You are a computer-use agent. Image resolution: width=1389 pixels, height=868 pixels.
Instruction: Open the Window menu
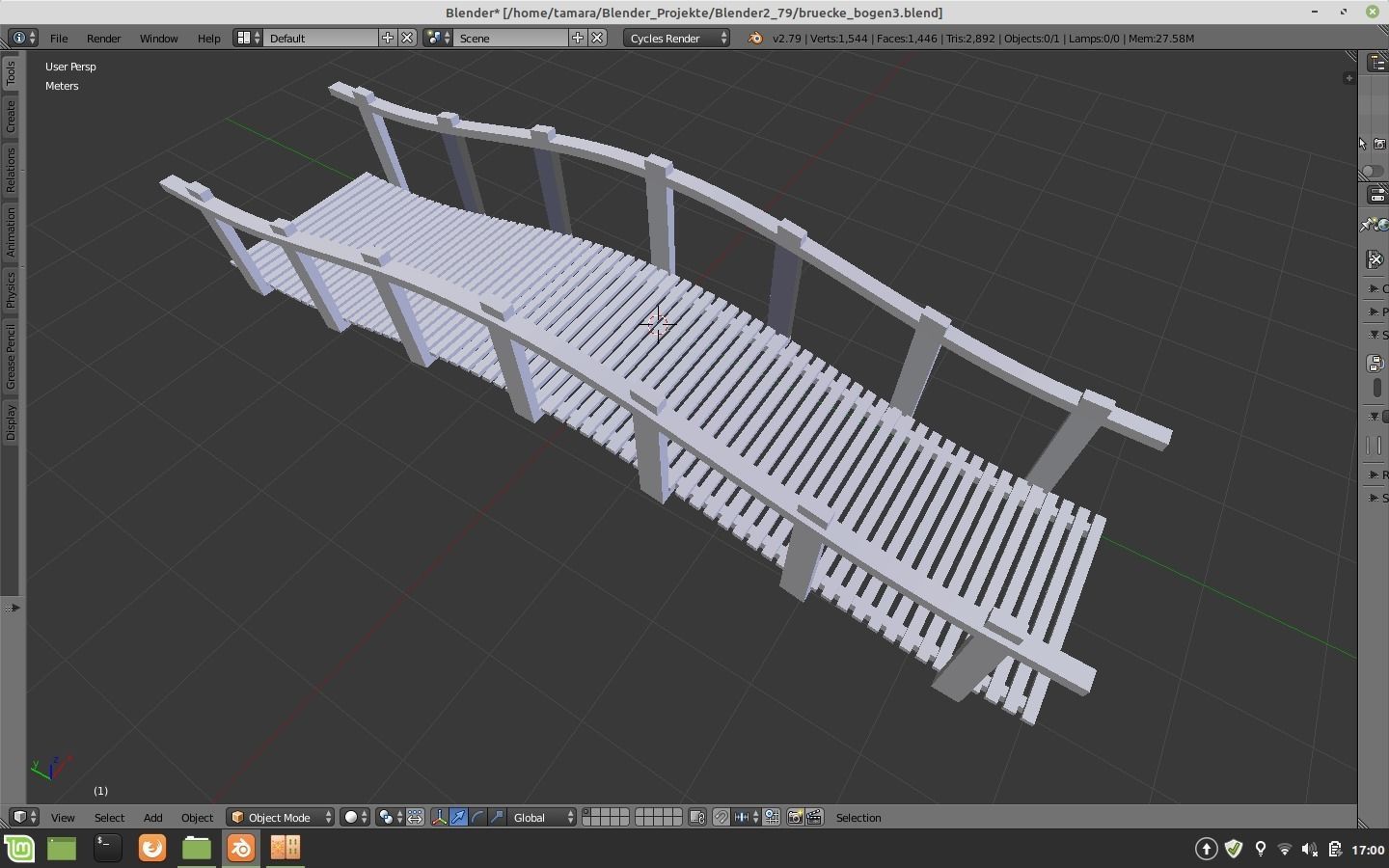pos(158,38)
